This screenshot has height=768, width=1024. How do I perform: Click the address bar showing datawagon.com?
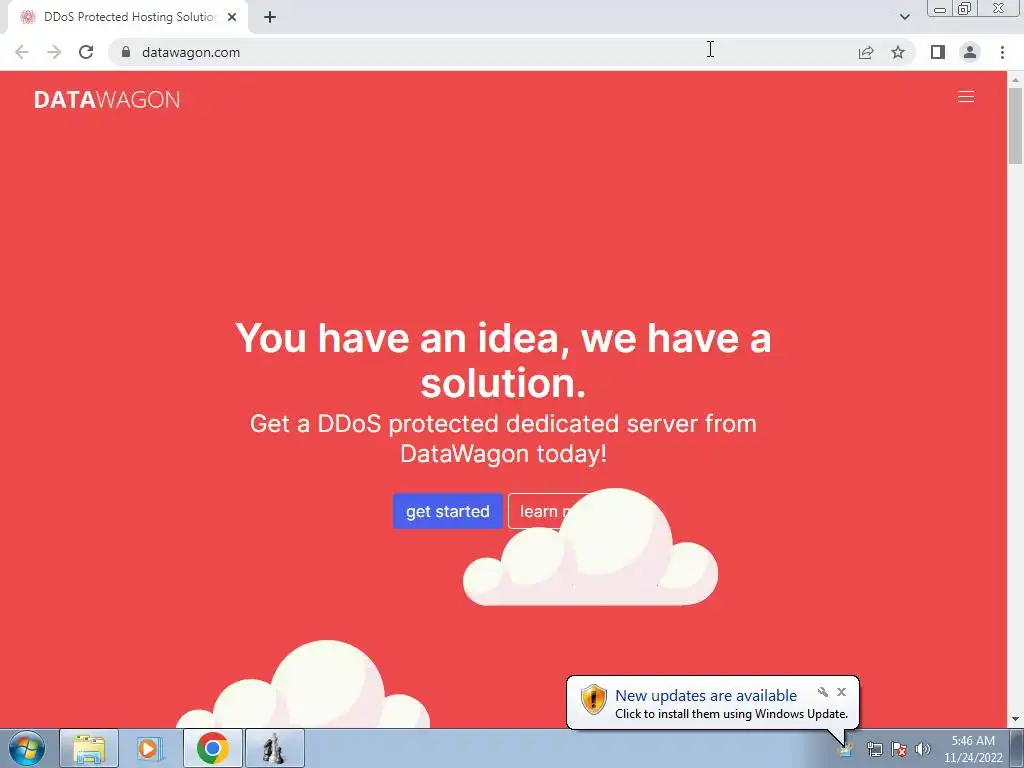click(483, 52)
